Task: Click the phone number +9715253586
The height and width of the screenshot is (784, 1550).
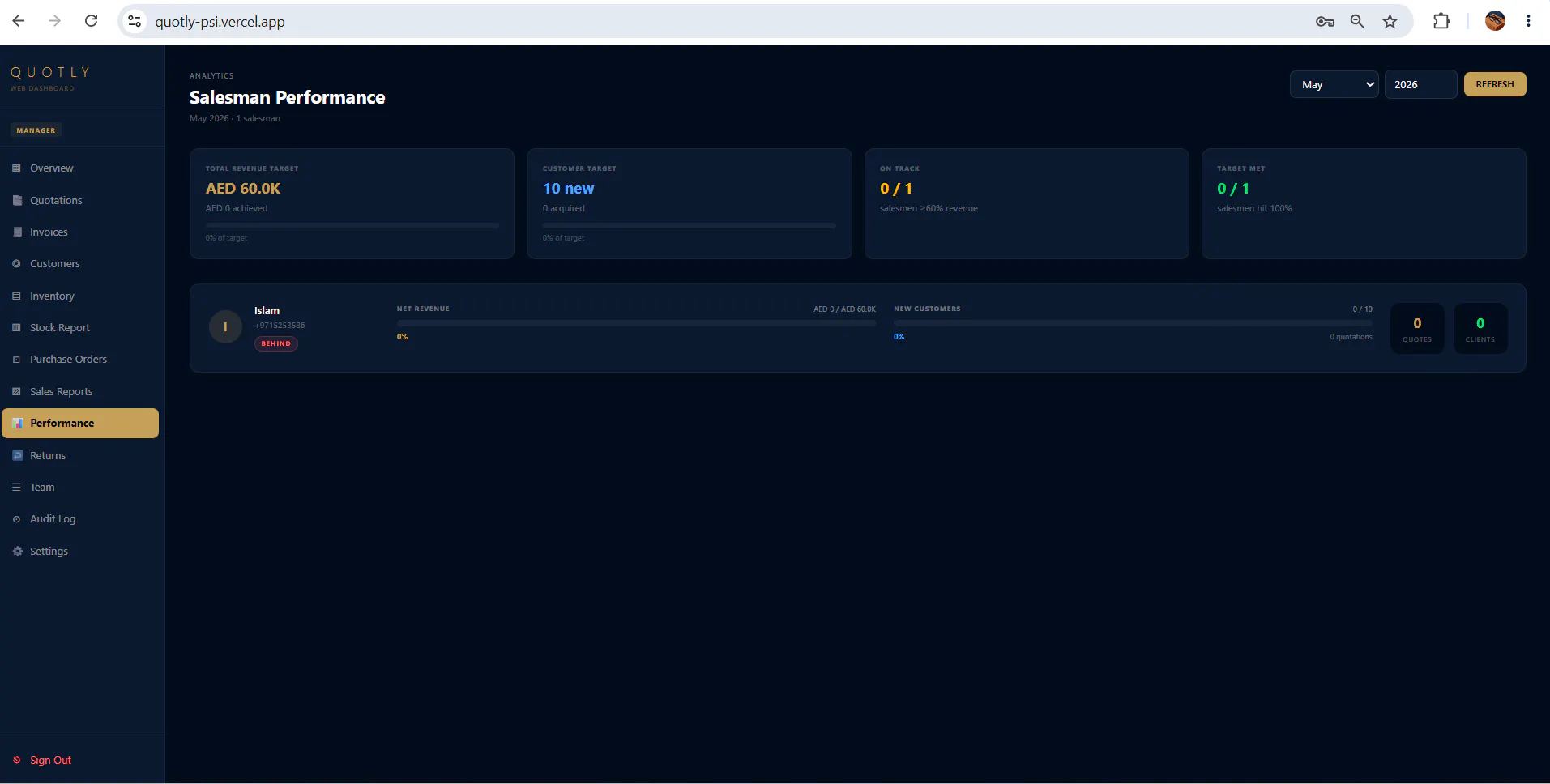Action: point(280,326)
